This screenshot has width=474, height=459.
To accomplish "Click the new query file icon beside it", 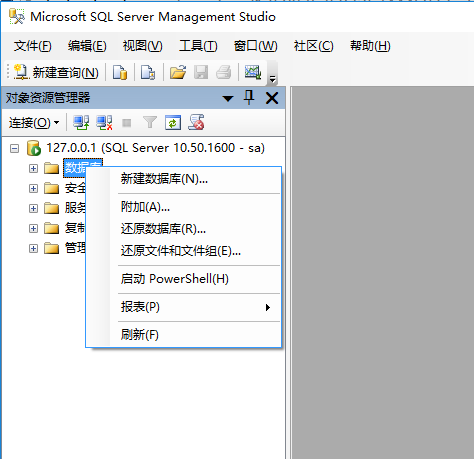I will [x=148, y=72].
